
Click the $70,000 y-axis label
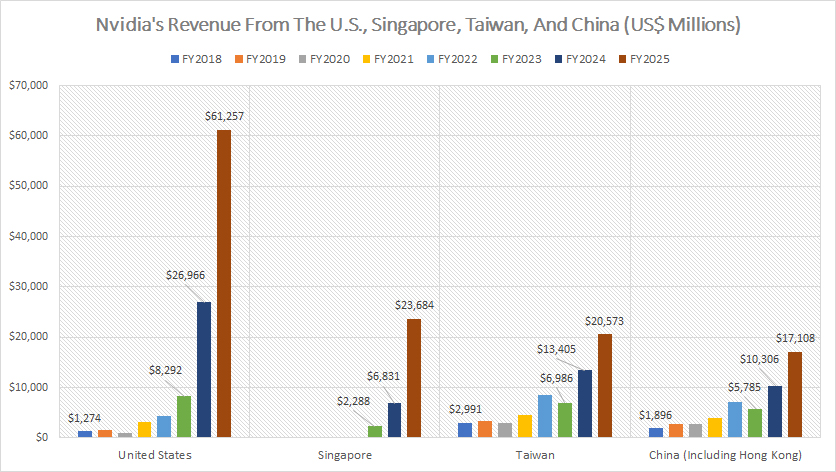[x=27, y=86]
